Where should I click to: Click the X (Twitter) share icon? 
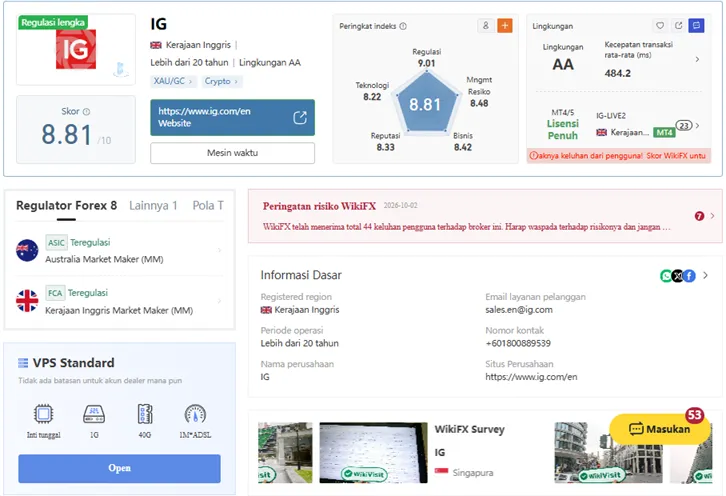pos(677,276)
